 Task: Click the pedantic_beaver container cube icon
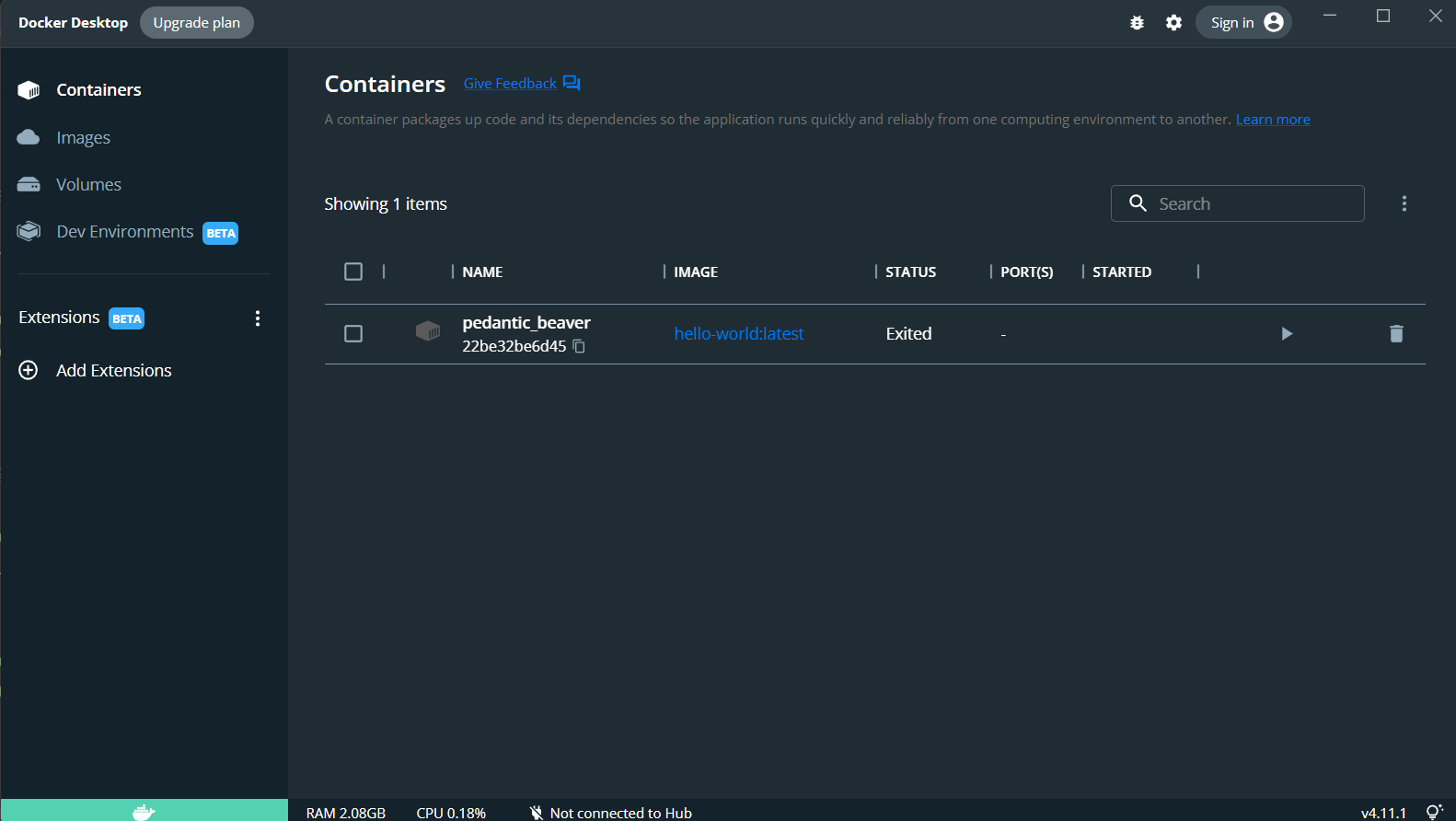click(x=428, y=331)
